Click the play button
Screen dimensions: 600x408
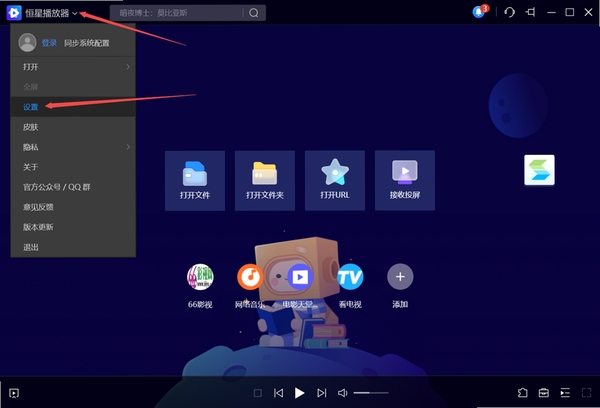coord(300,393)
